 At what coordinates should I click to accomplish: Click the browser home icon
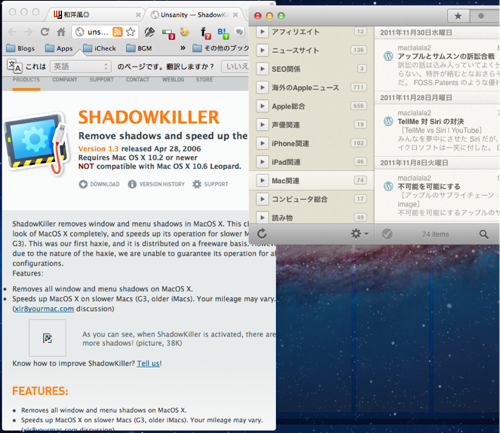[x=61, y=32]
